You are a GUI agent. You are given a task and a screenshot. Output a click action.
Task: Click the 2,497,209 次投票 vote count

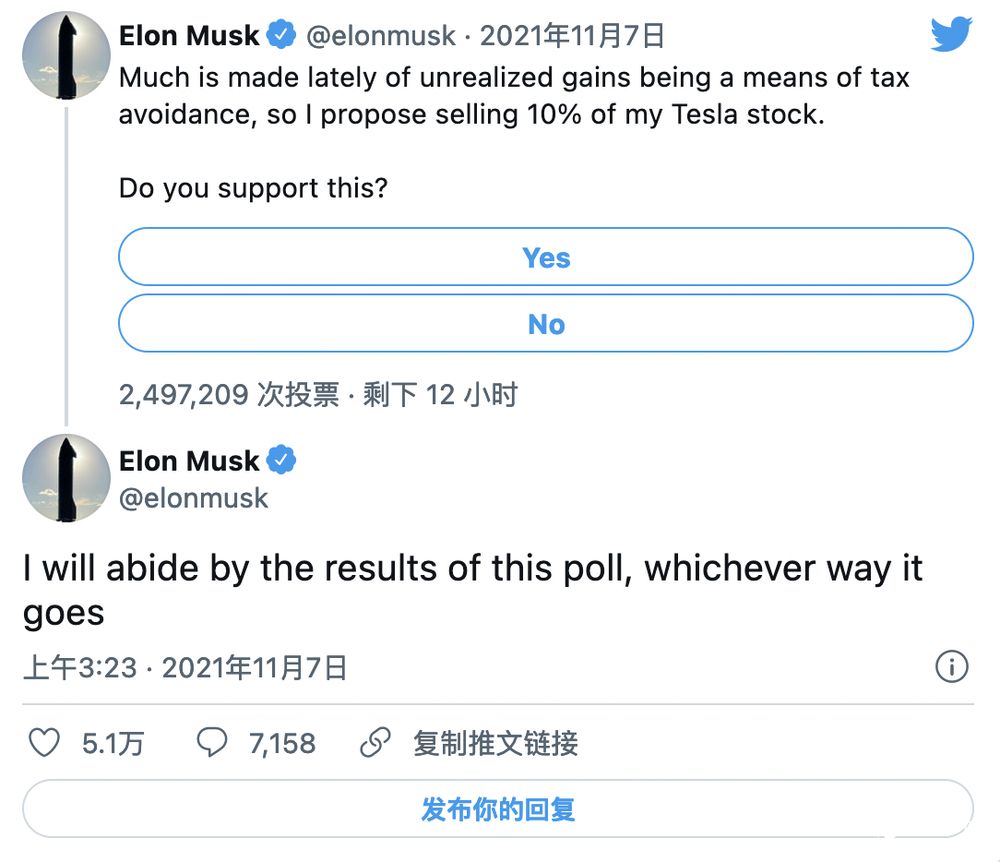tap(230, 395)
